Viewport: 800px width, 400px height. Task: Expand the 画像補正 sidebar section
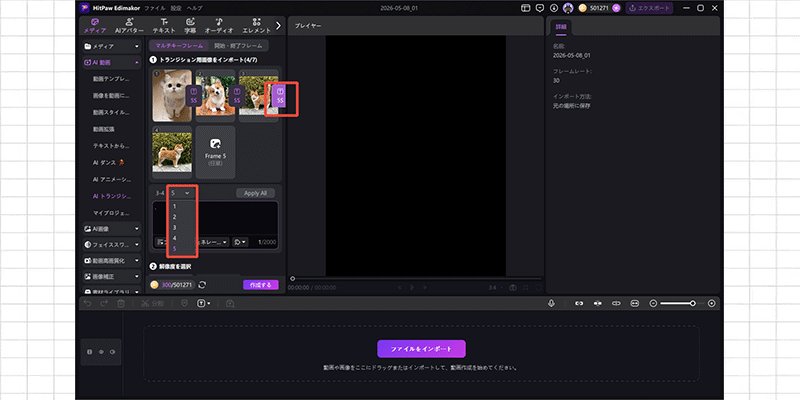(x=112, y=276)
